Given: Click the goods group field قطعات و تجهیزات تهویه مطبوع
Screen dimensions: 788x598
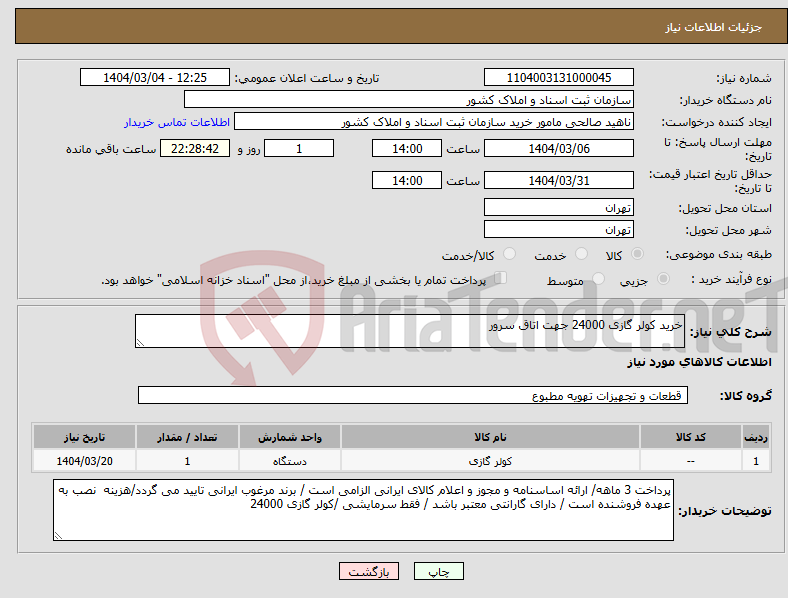Looking at the screenshot, I should pos(413,395).
